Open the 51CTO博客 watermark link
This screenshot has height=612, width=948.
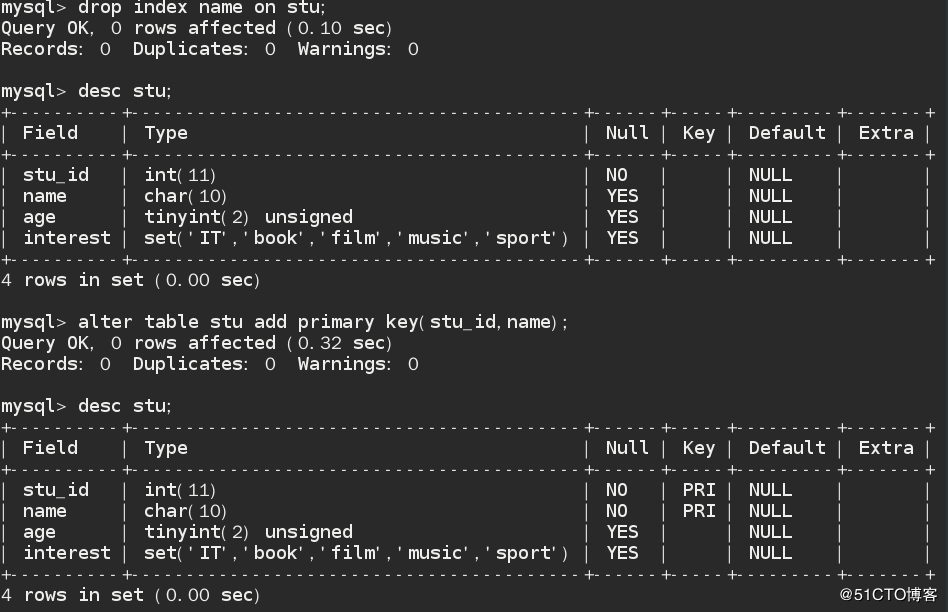[x=887, y=595]
